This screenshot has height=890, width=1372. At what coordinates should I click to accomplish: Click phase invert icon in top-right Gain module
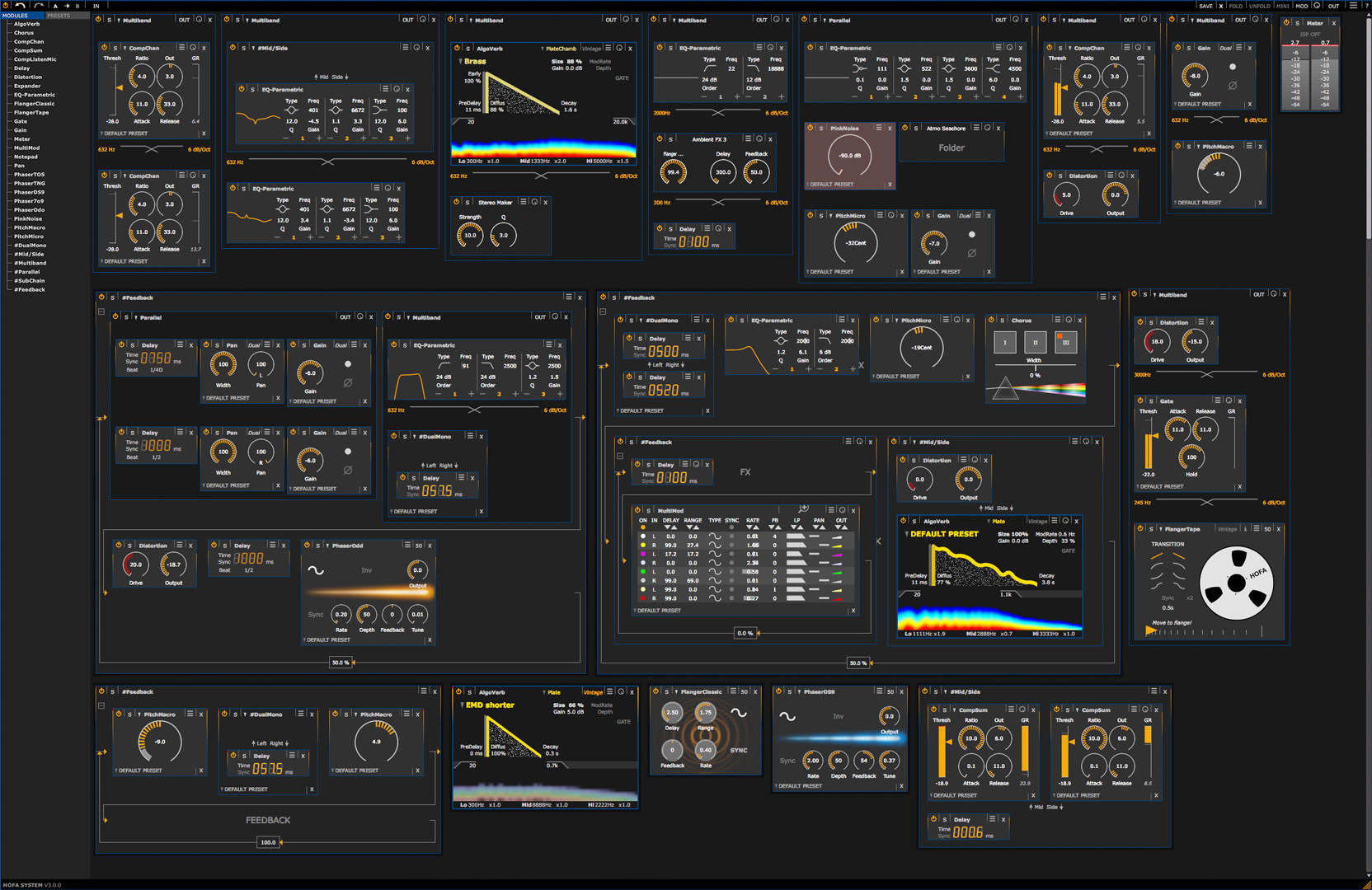(x=1233, y=85)
